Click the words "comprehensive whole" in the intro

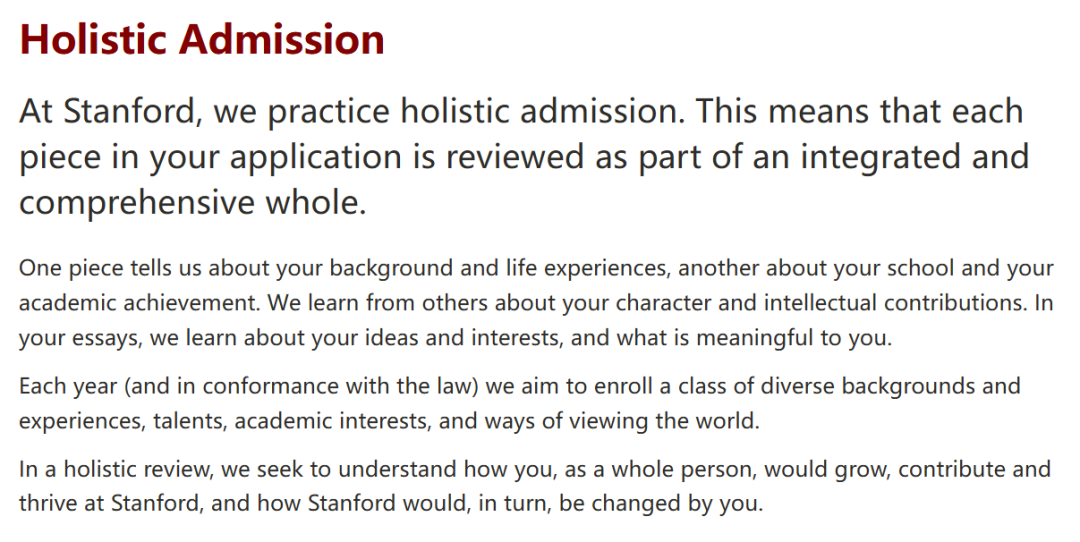[x=192, y=203]
